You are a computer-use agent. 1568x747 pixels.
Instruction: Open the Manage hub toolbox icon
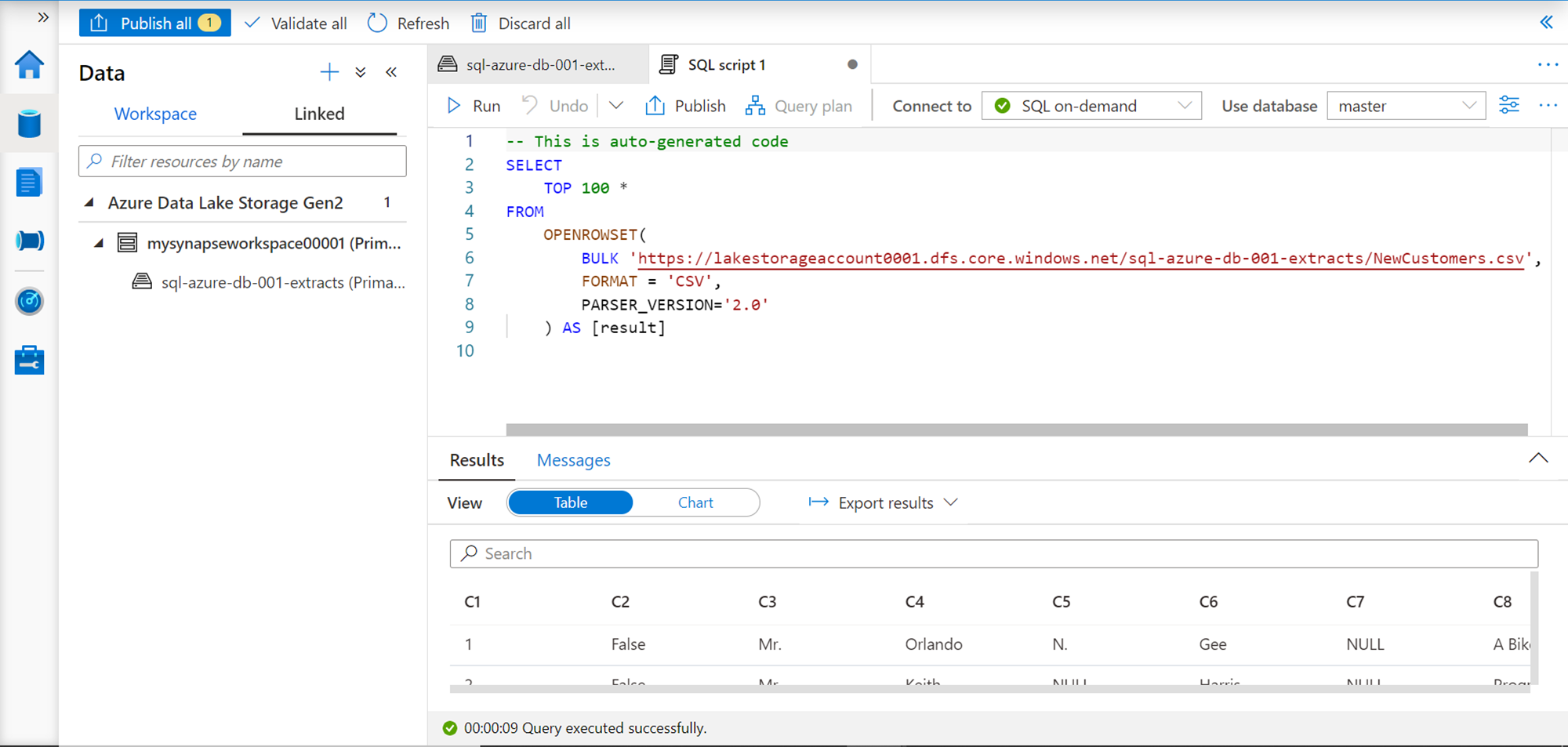coord(29,361)
